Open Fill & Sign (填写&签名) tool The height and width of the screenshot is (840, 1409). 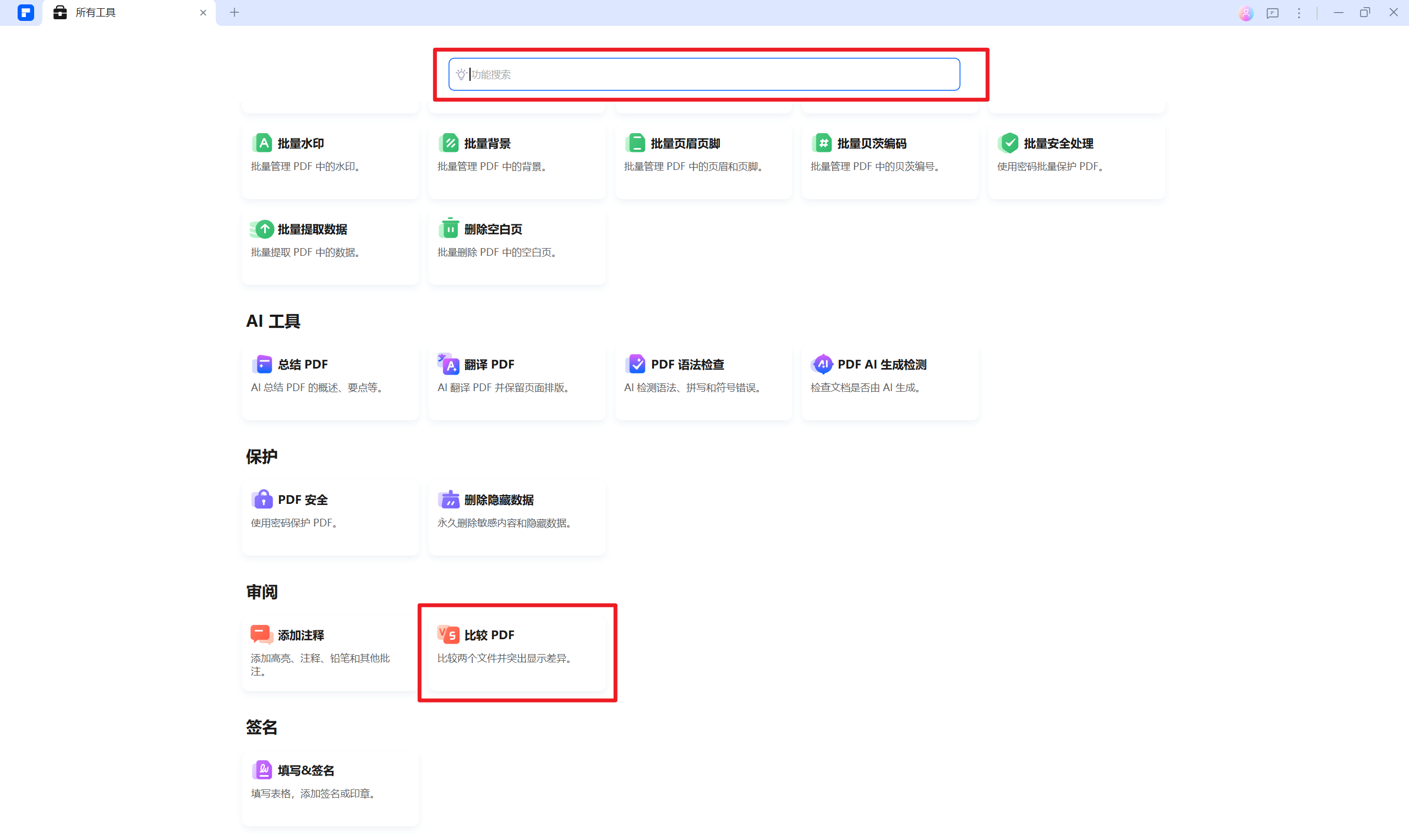(305, 770)
